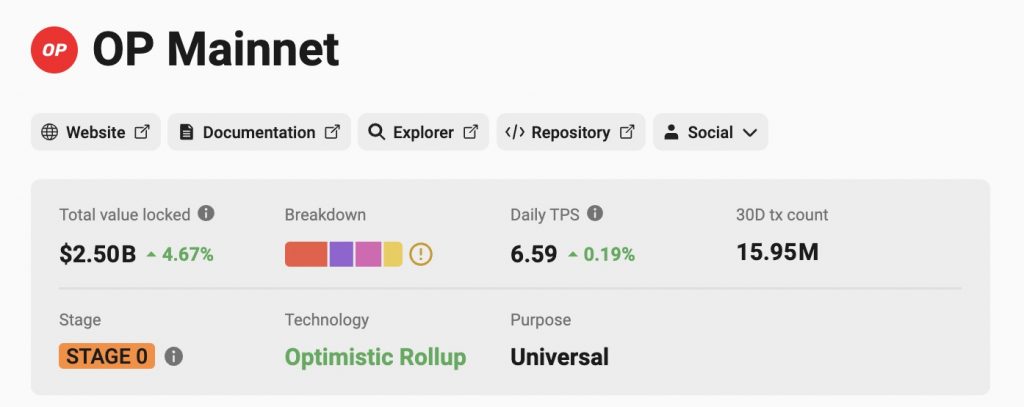Click the chevron arrow next to Social
The image size is (1024, 407).
tap(750, 133)
